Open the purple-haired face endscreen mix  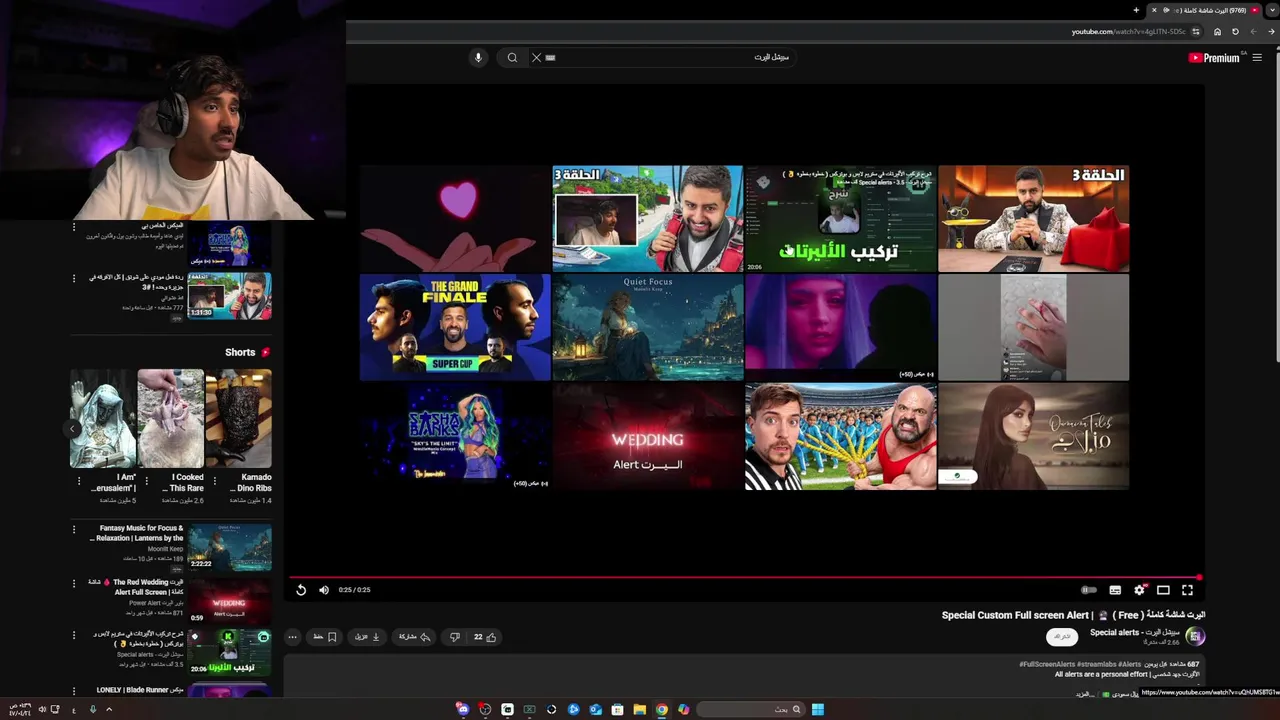pos(841,328)
